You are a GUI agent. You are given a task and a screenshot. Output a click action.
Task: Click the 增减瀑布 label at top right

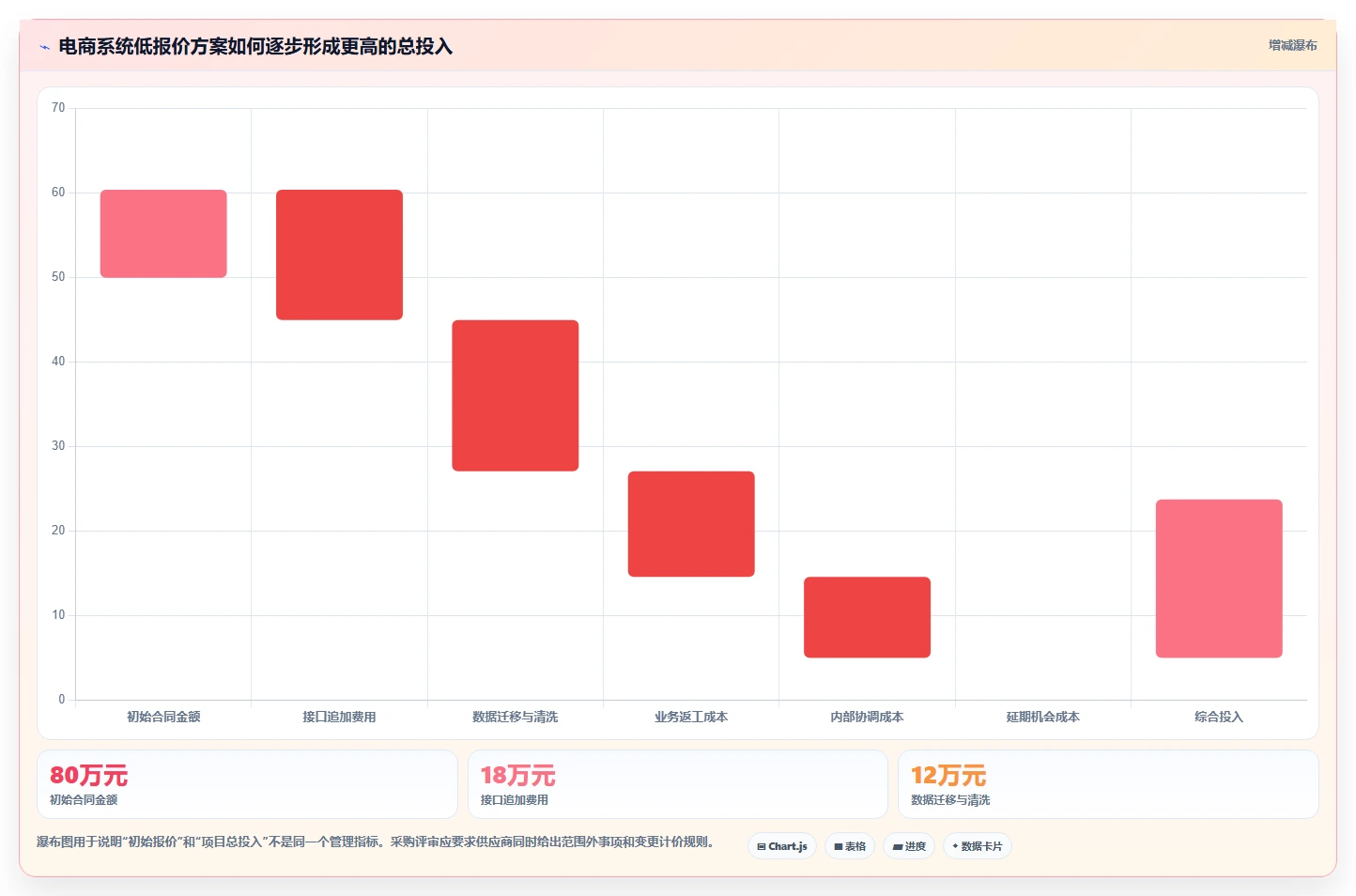[x=1293, y=45]
